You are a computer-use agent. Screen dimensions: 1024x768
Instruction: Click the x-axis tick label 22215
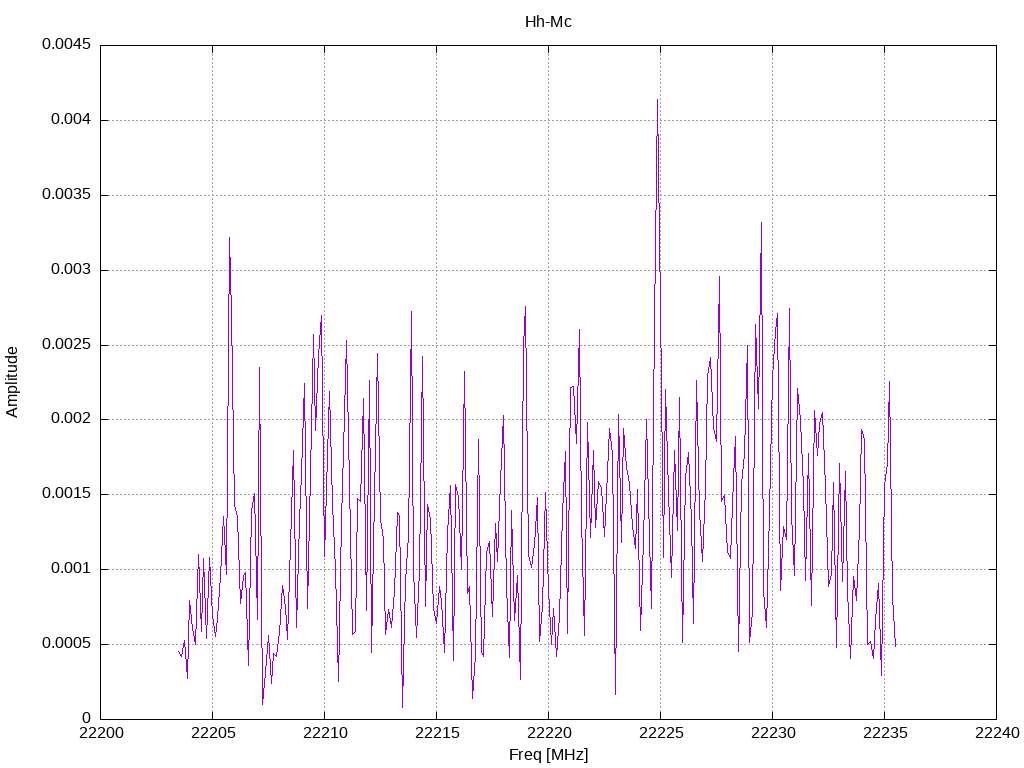click(436, 733)
